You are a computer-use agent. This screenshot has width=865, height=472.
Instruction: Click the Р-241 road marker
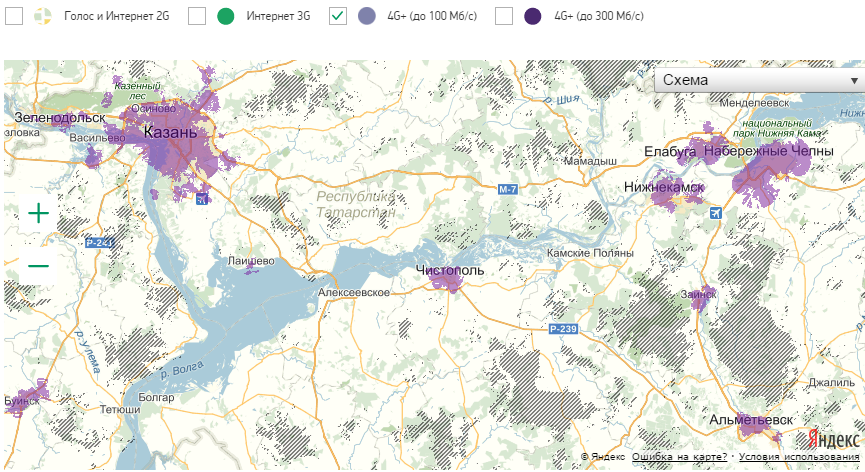pos(99,243)
